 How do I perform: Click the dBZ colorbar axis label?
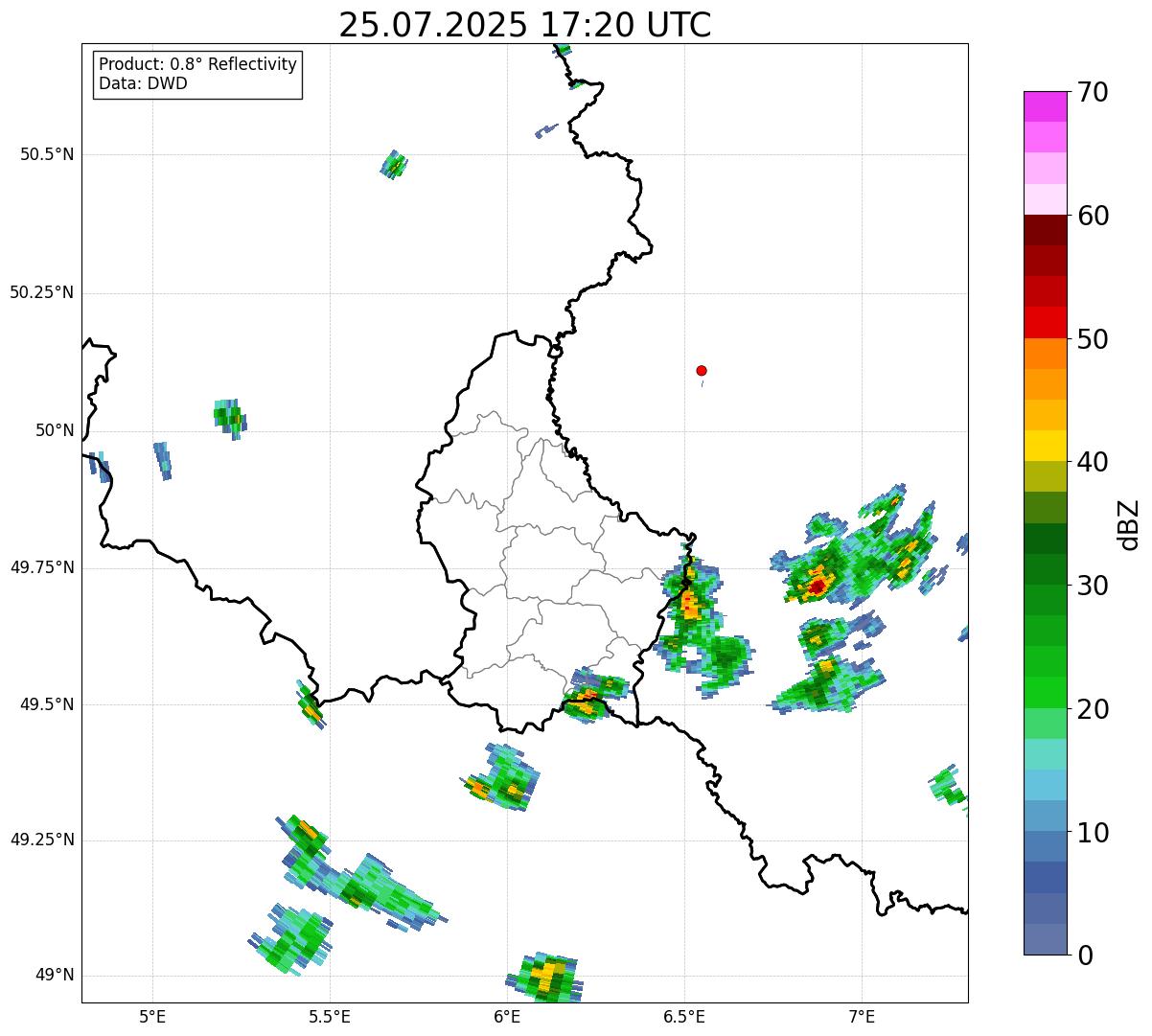pos(1129,524)
